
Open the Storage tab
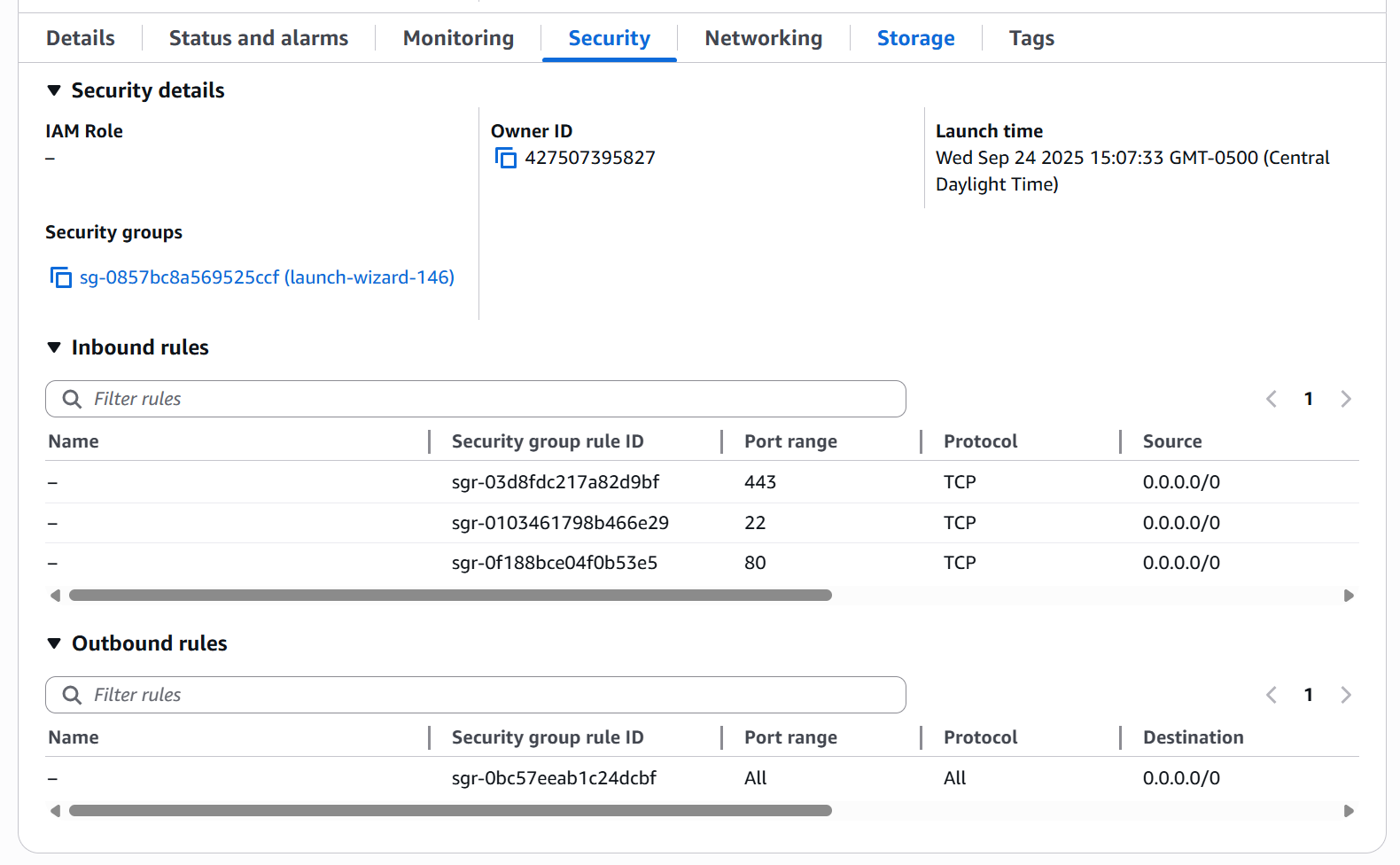coord(915,38)
